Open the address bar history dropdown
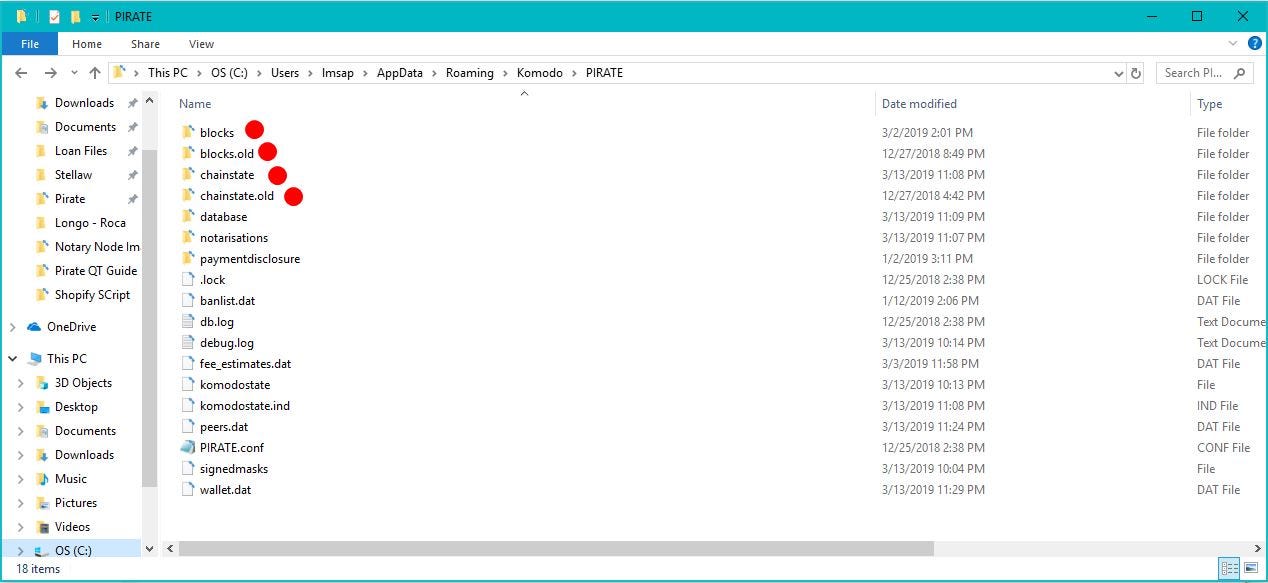This screenshot has width=1268, height=583. tap(1118, 73)
